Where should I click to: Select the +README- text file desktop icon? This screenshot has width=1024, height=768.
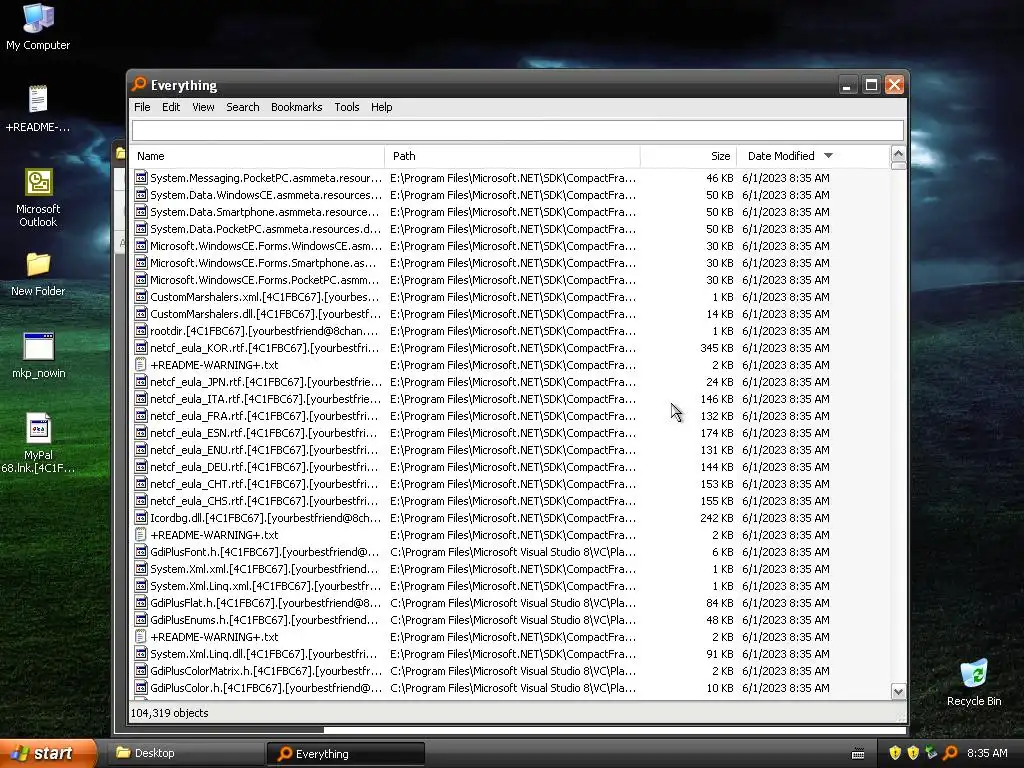pyautogui.click(x=38, y=108)
